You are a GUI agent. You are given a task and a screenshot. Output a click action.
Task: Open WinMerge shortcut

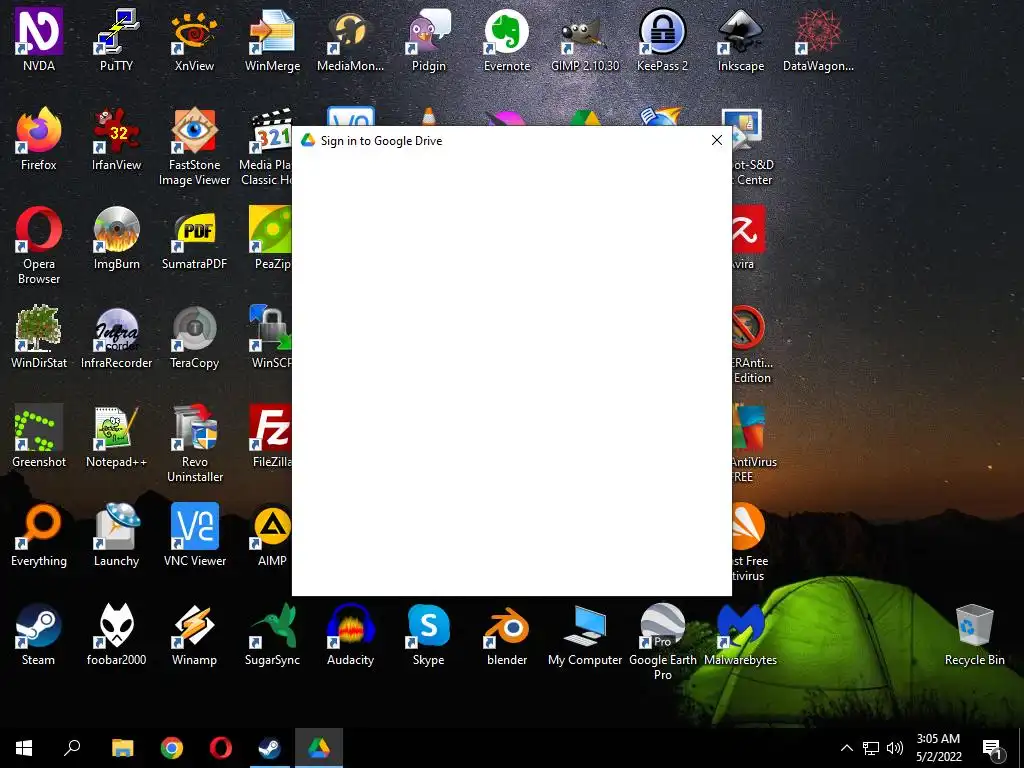(272, 39)
